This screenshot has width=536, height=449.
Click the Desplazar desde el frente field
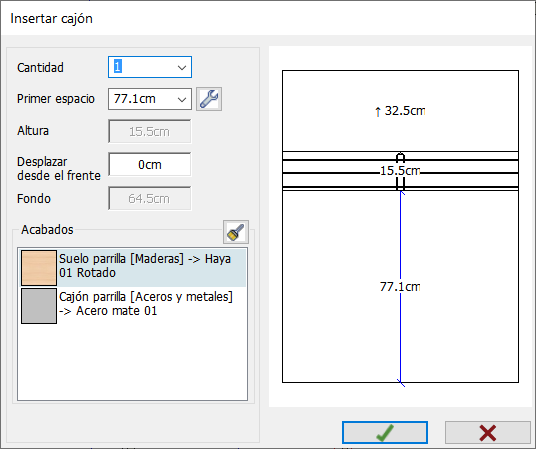pos(150,164)
